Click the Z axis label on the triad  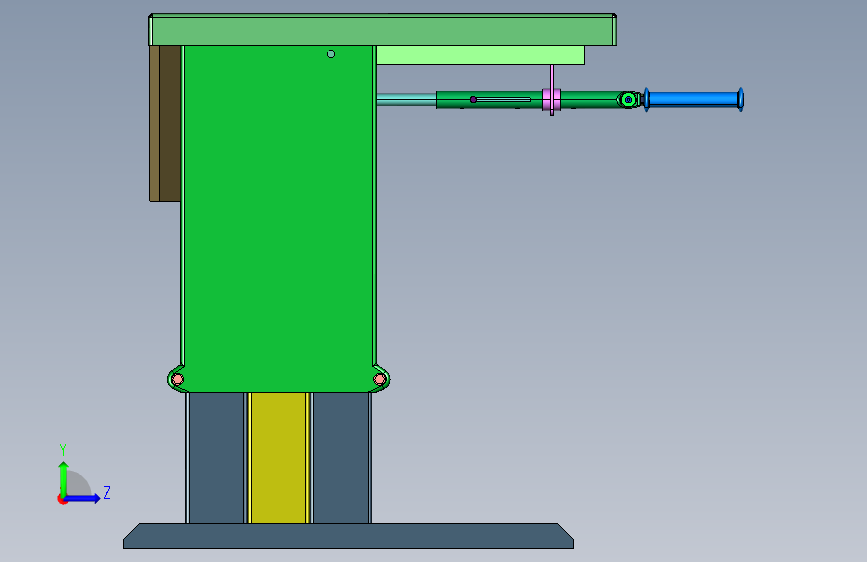107,493
